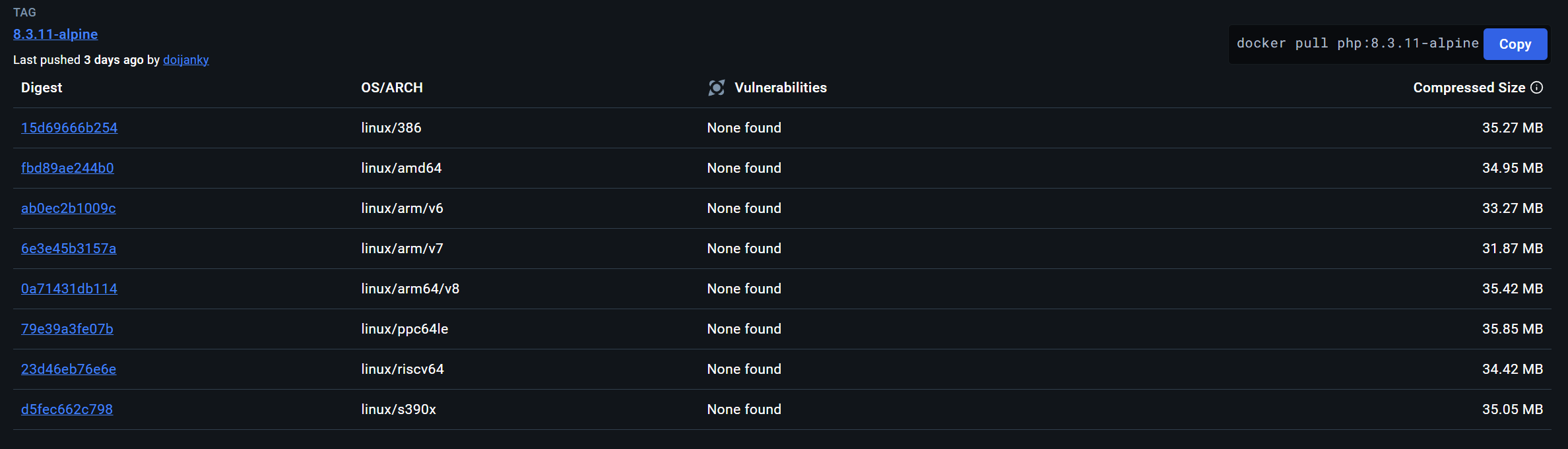Open digest fbd89ae244b0

pyautogui.click(x=67, y=168)
